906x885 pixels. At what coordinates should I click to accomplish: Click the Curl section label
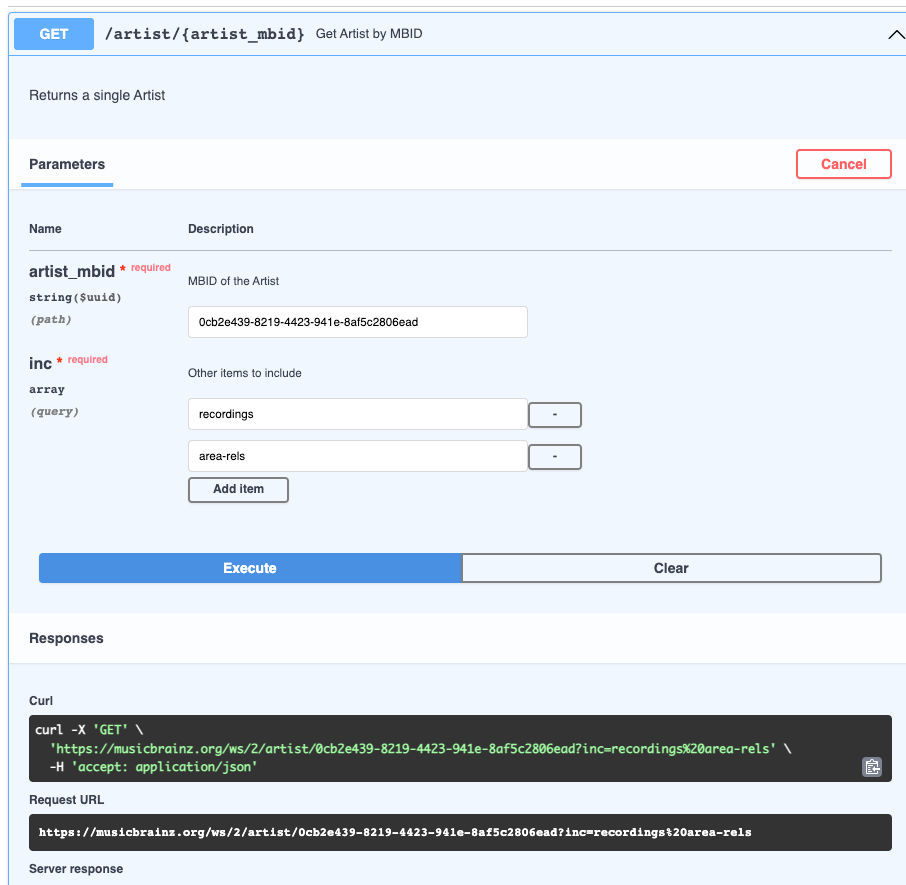(41, 701)
